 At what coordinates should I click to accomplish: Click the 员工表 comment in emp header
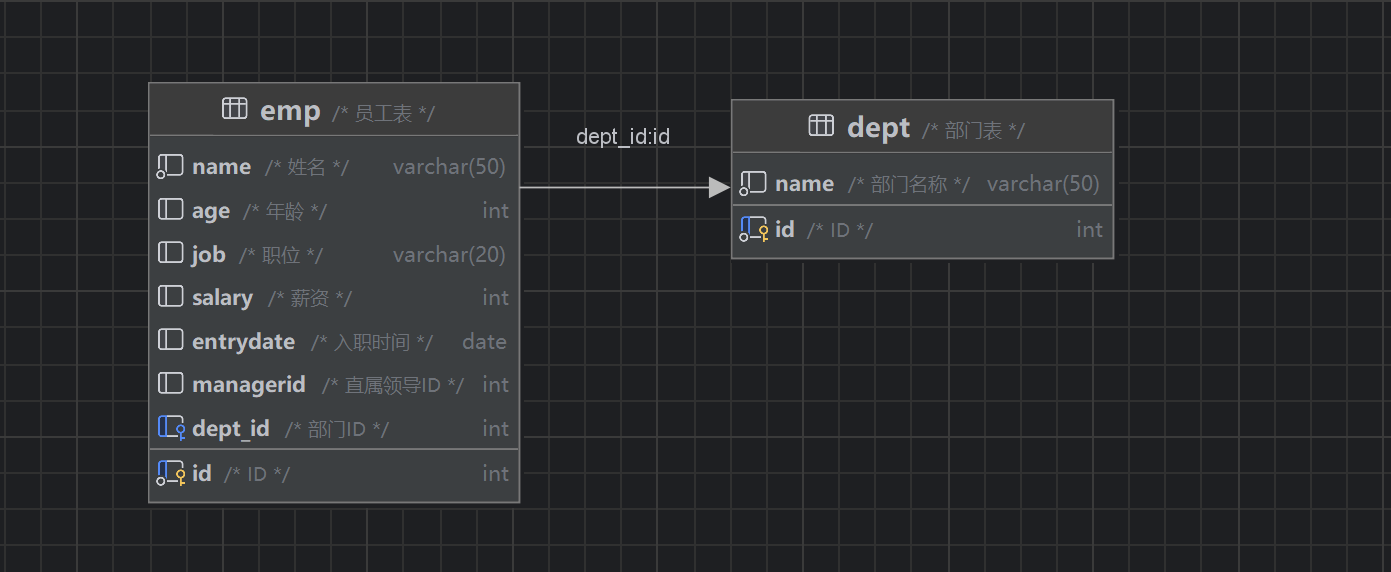pos(384,114)
